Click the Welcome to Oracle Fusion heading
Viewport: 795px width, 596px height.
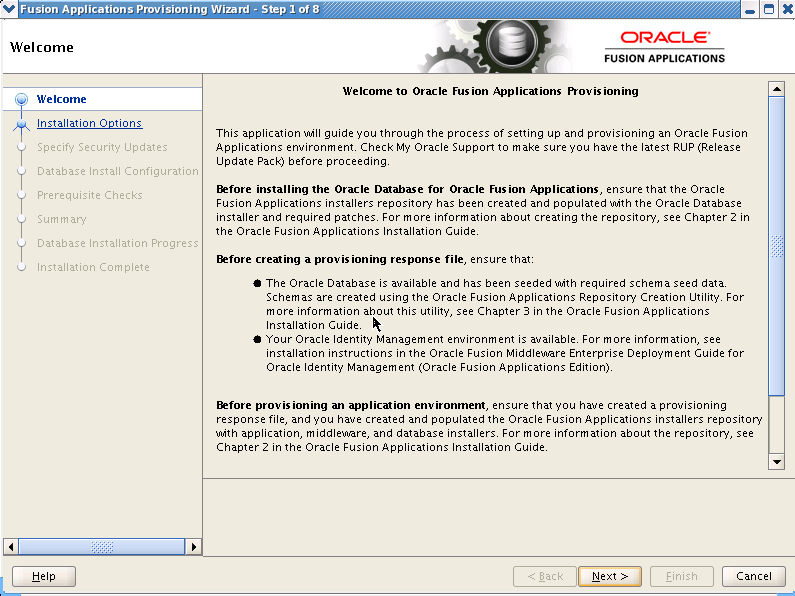490,91
